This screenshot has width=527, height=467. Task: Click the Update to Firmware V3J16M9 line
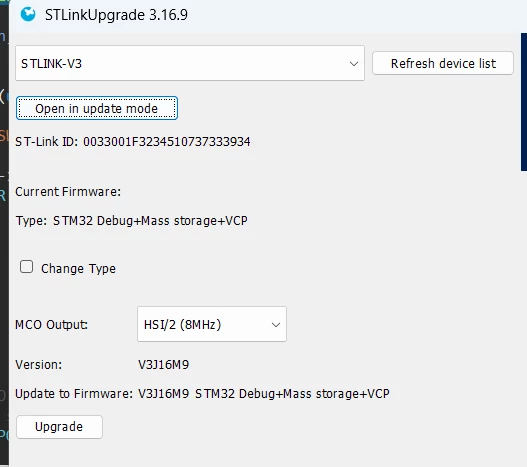point(202,394)
